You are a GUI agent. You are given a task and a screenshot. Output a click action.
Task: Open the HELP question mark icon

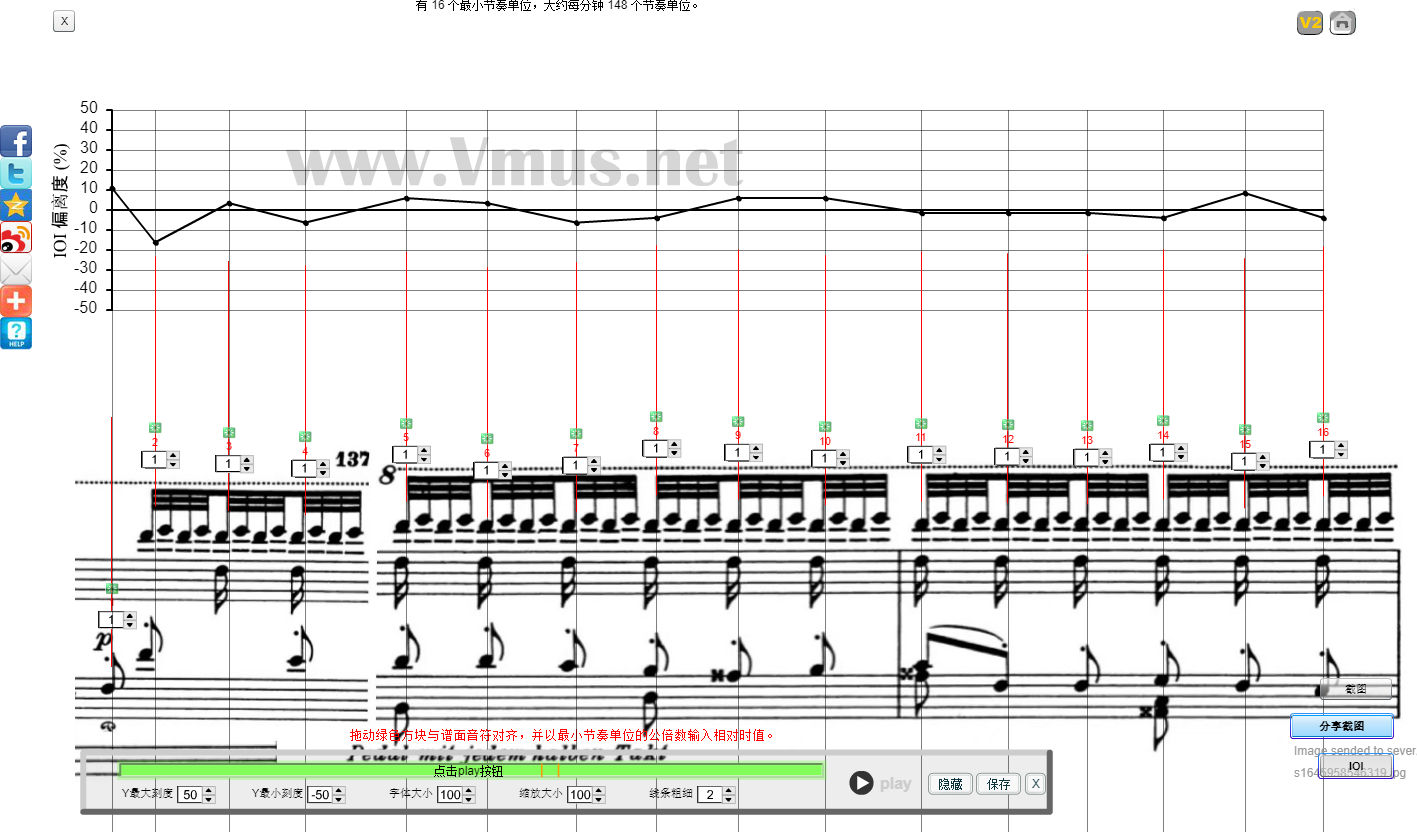[16, 333]
